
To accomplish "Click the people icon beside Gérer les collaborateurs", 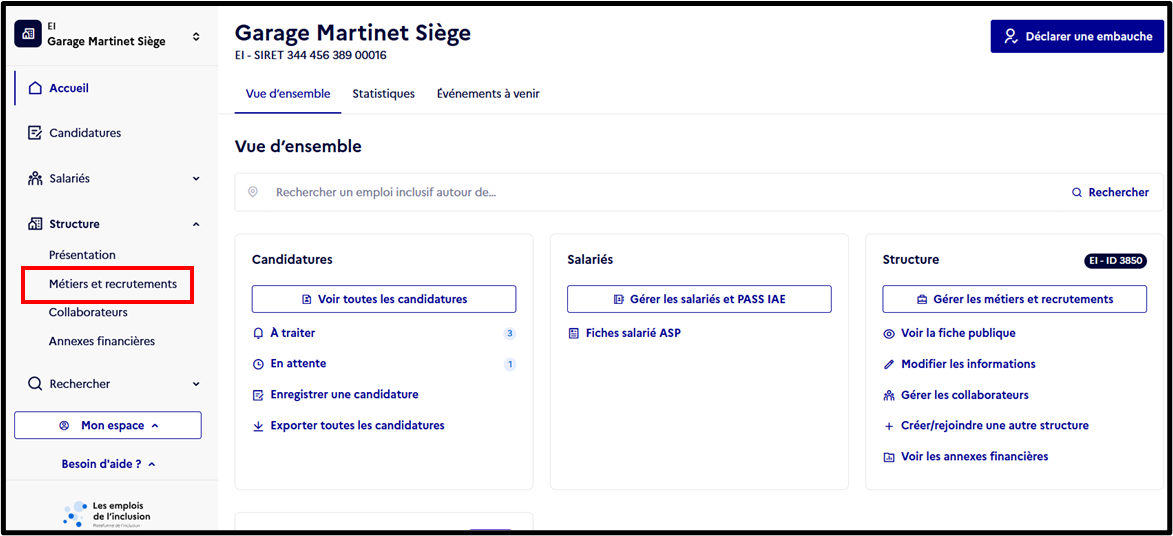I will (889, 395).
